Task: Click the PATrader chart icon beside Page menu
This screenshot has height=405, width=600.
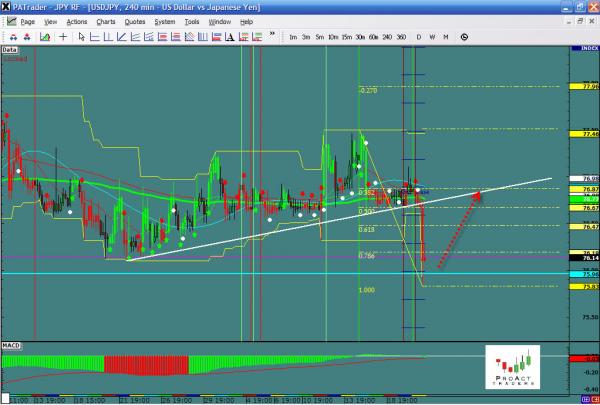Action: point(10,21)
